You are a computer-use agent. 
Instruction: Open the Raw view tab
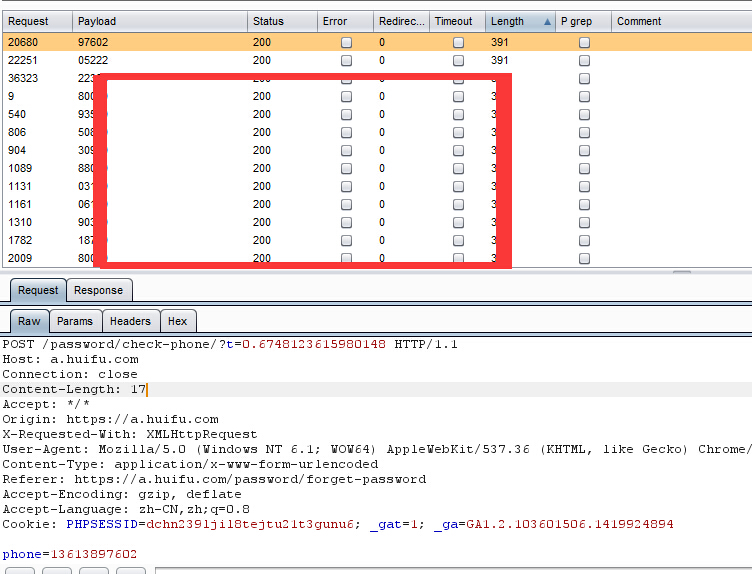pyautogui.click(x=29, y=321)
